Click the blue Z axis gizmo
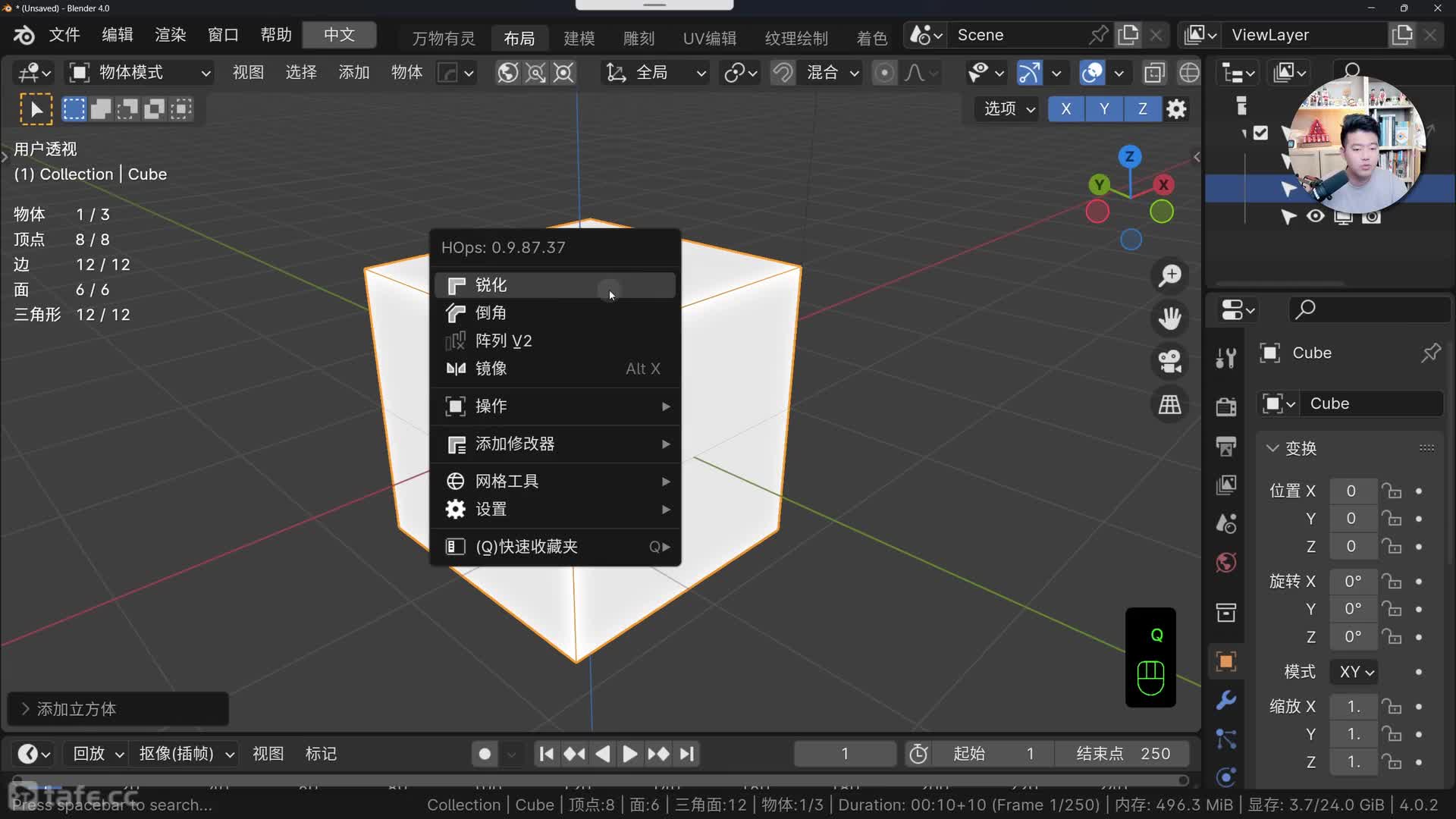This screenshot has width=1456, height=819. (1130, 156)
